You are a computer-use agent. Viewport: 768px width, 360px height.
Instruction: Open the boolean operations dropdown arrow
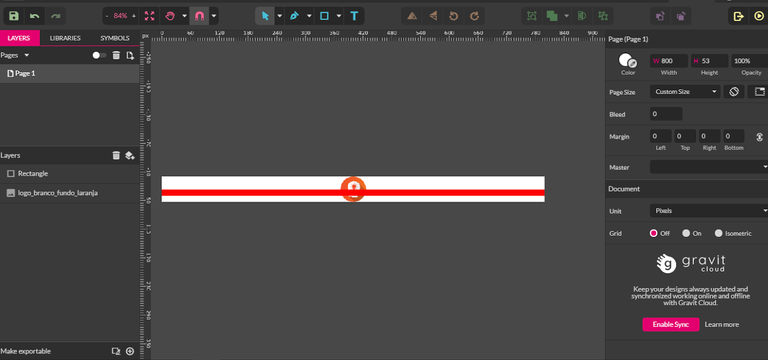tap(567, 16)
